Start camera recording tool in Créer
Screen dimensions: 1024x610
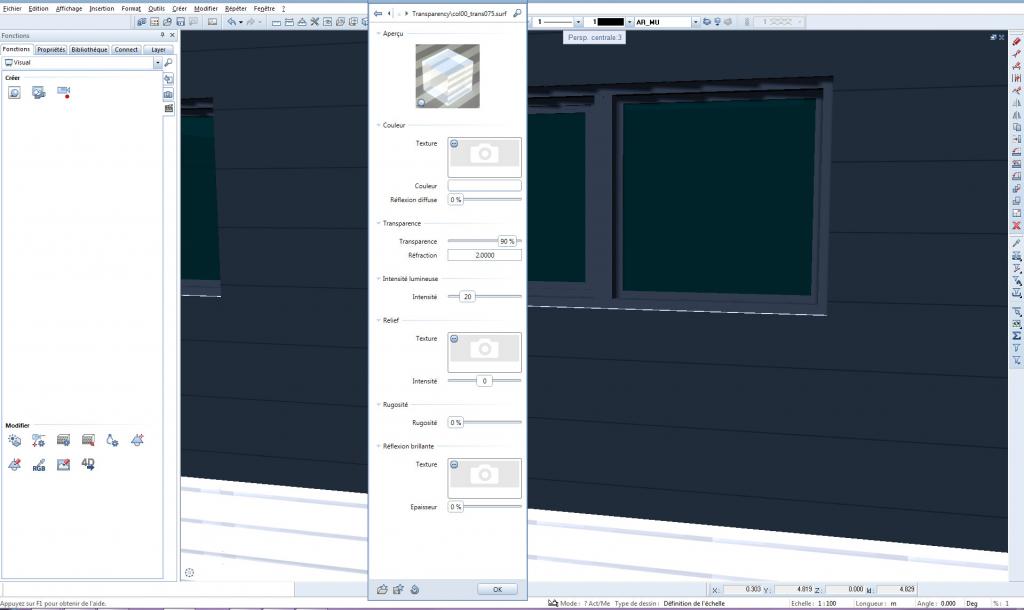click(63, 93)
